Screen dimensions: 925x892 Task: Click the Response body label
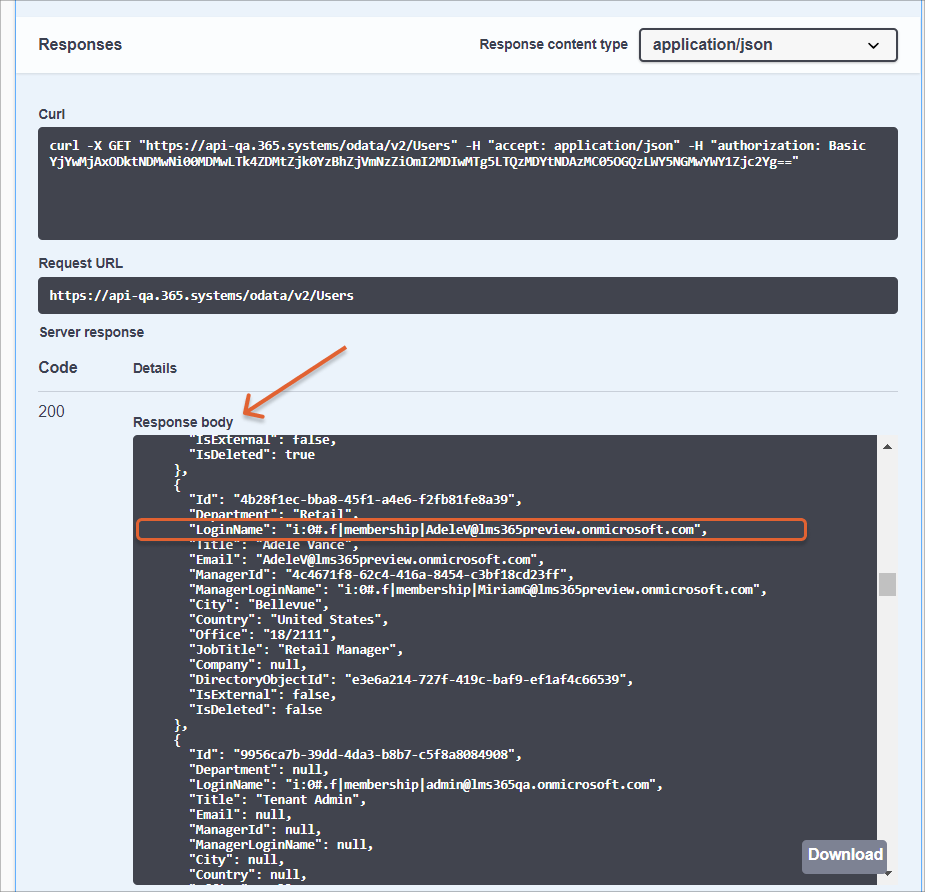[183, 422]
